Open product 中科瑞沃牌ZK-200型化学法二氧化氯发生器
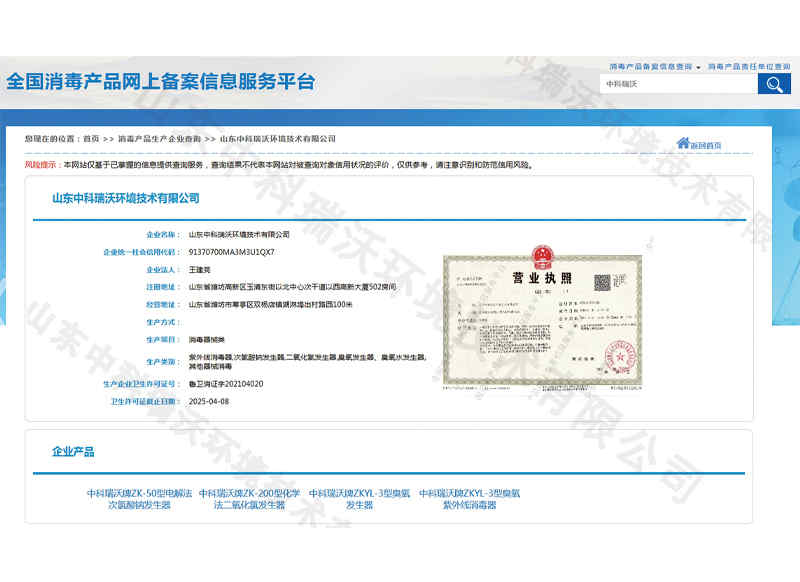 pyautogui.click(x=249, y=499)
